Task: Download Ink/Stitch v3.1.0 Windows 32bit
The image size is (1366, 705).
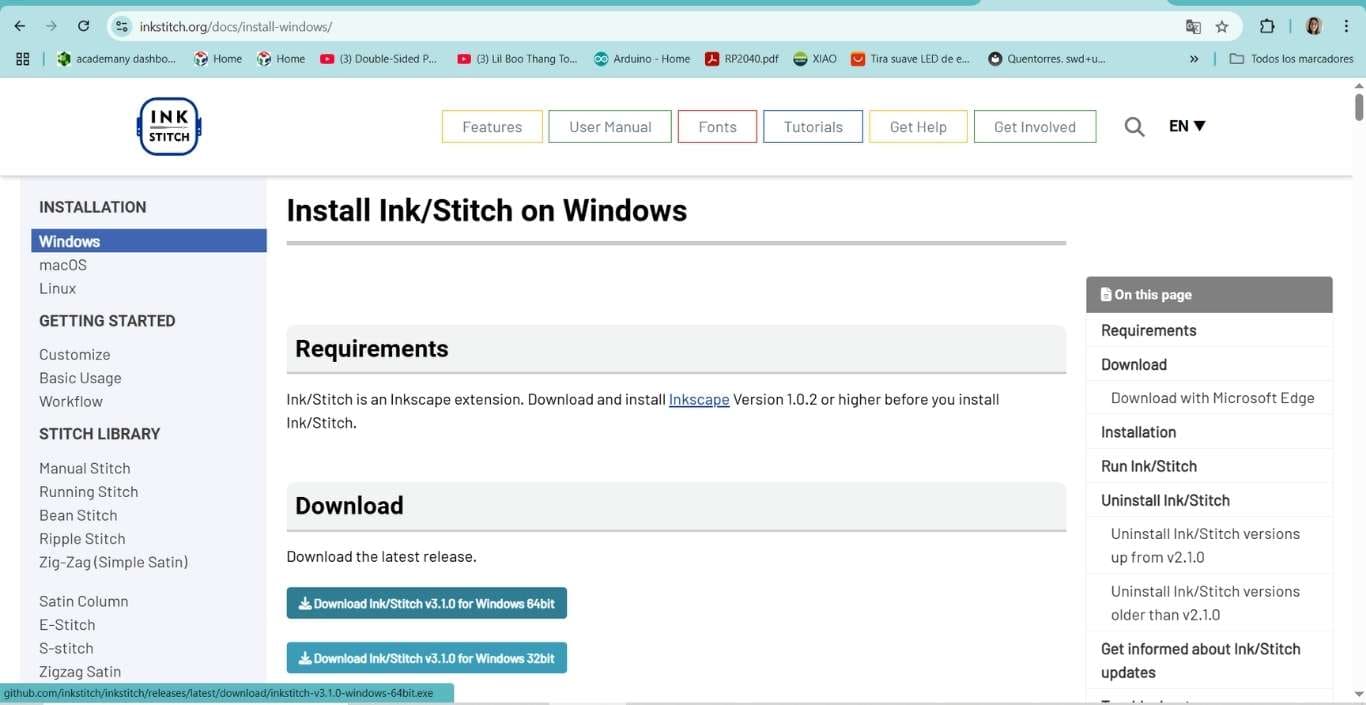Action: pyautogui.click(x=427, y=658)
